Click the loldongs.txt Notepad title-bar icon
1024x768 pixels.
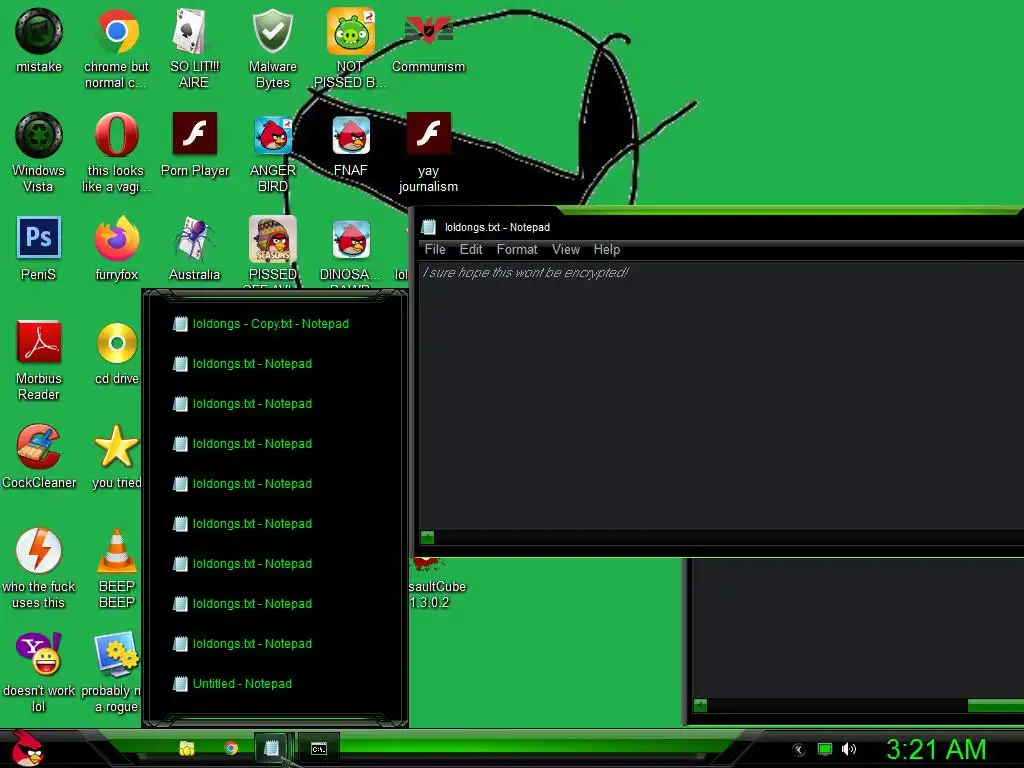coord(428,227)
